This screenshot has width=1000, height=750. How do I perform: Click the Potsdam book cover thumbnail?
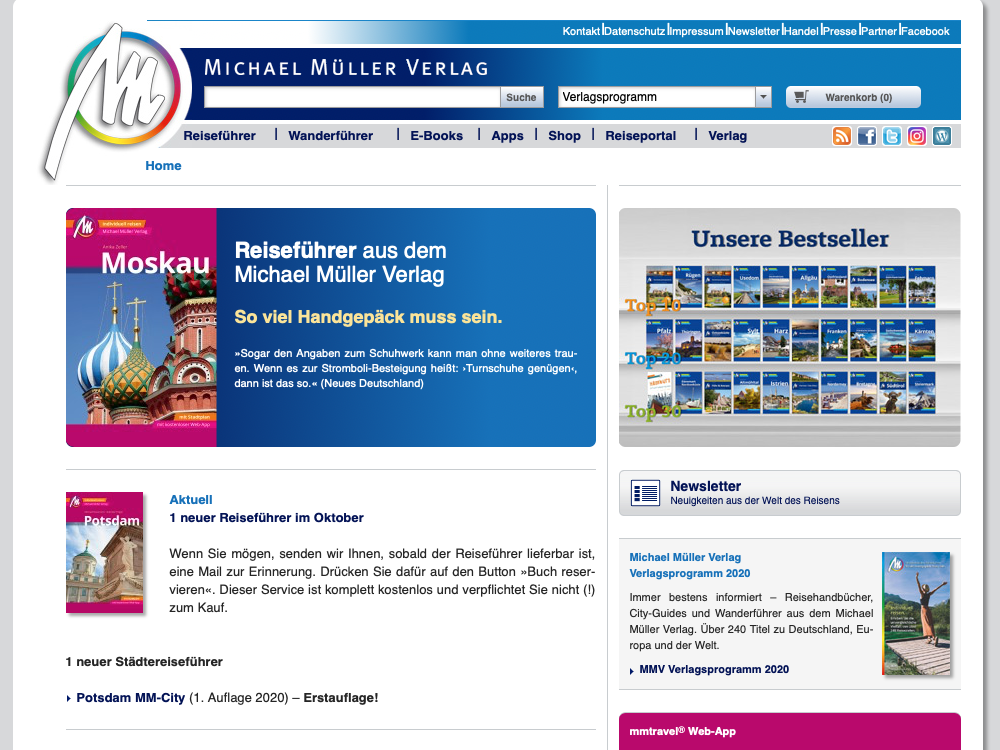[x=105, y=552]
